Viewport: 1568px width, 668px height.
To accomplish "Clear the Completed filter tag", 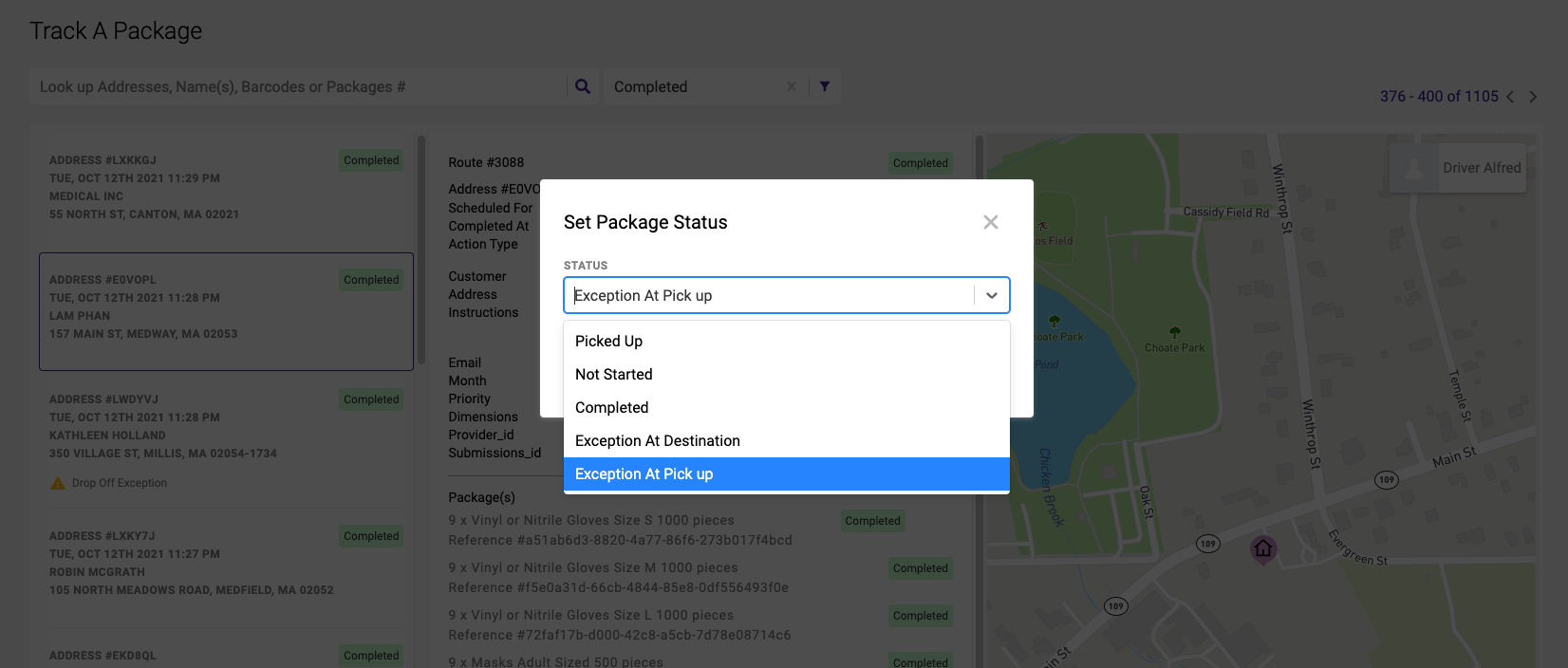I will click(792, 86).
